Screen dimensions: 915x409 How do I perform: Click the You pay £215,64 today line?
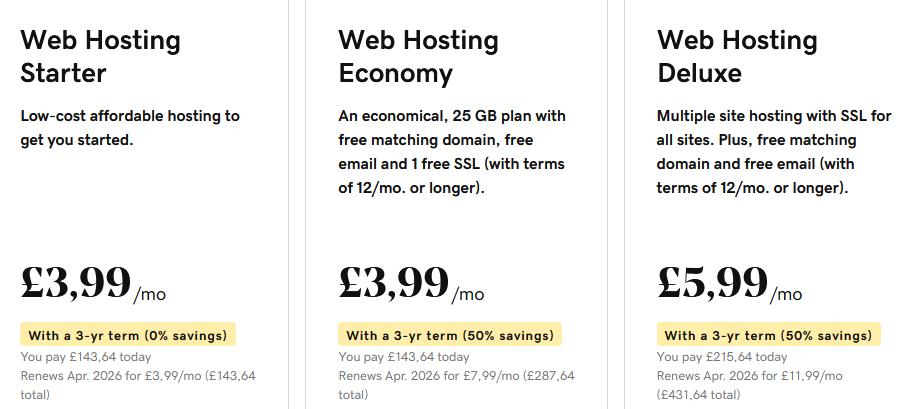click(x=722, y=356)
